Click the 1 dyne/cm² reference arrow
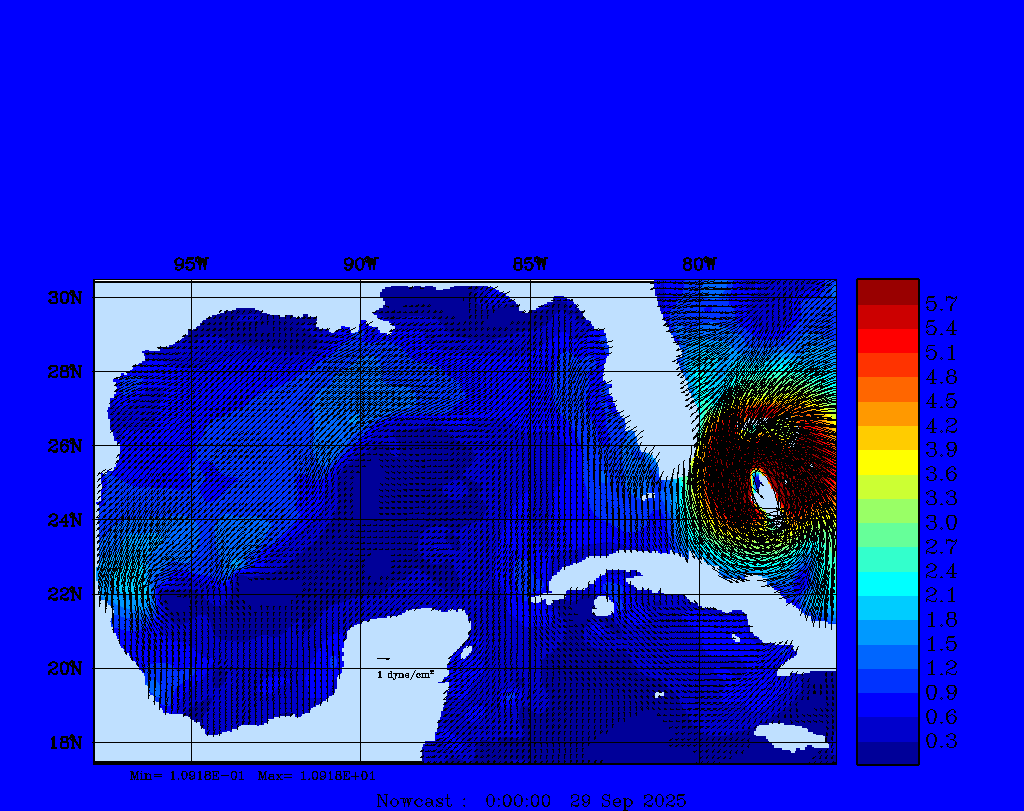Viewport: 1024px width, 811px height. point(383,659)
